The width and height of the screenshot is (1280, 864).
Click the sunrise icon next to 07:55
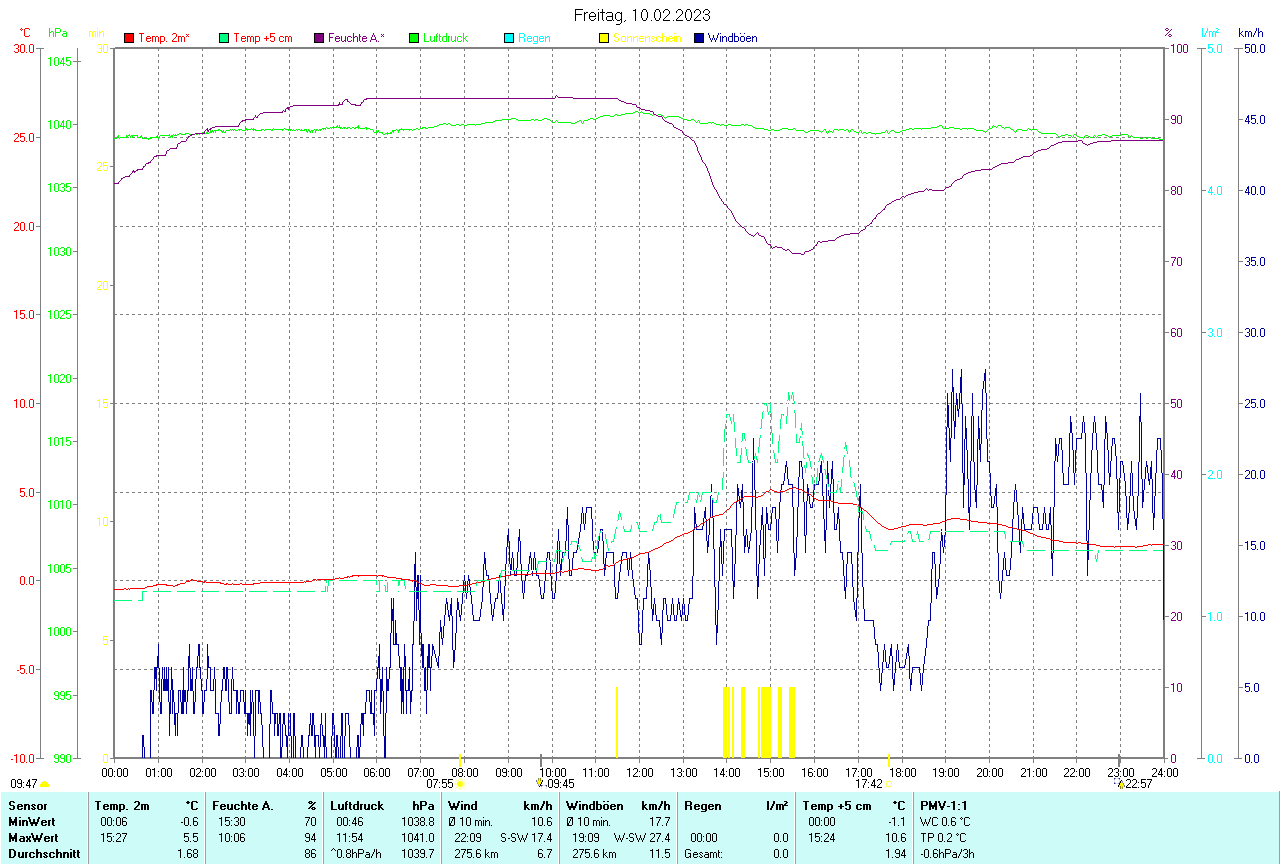461,784
